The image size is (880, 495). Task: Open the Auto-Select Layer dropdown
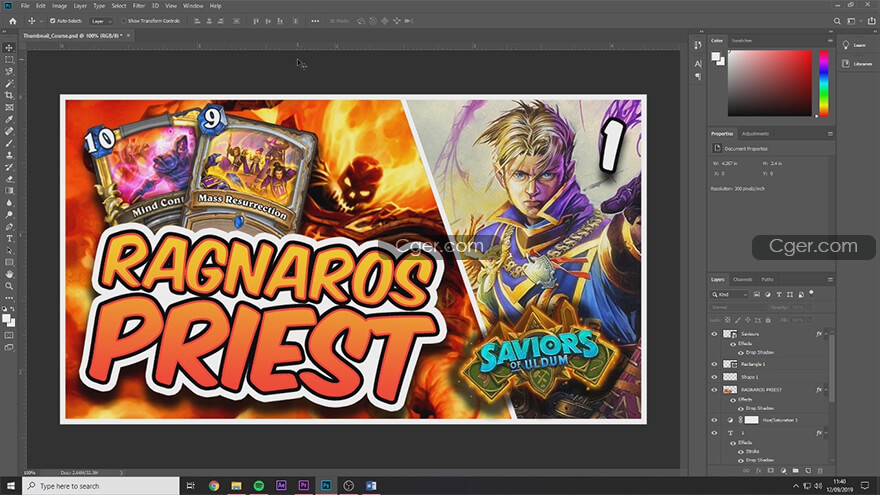102,21
